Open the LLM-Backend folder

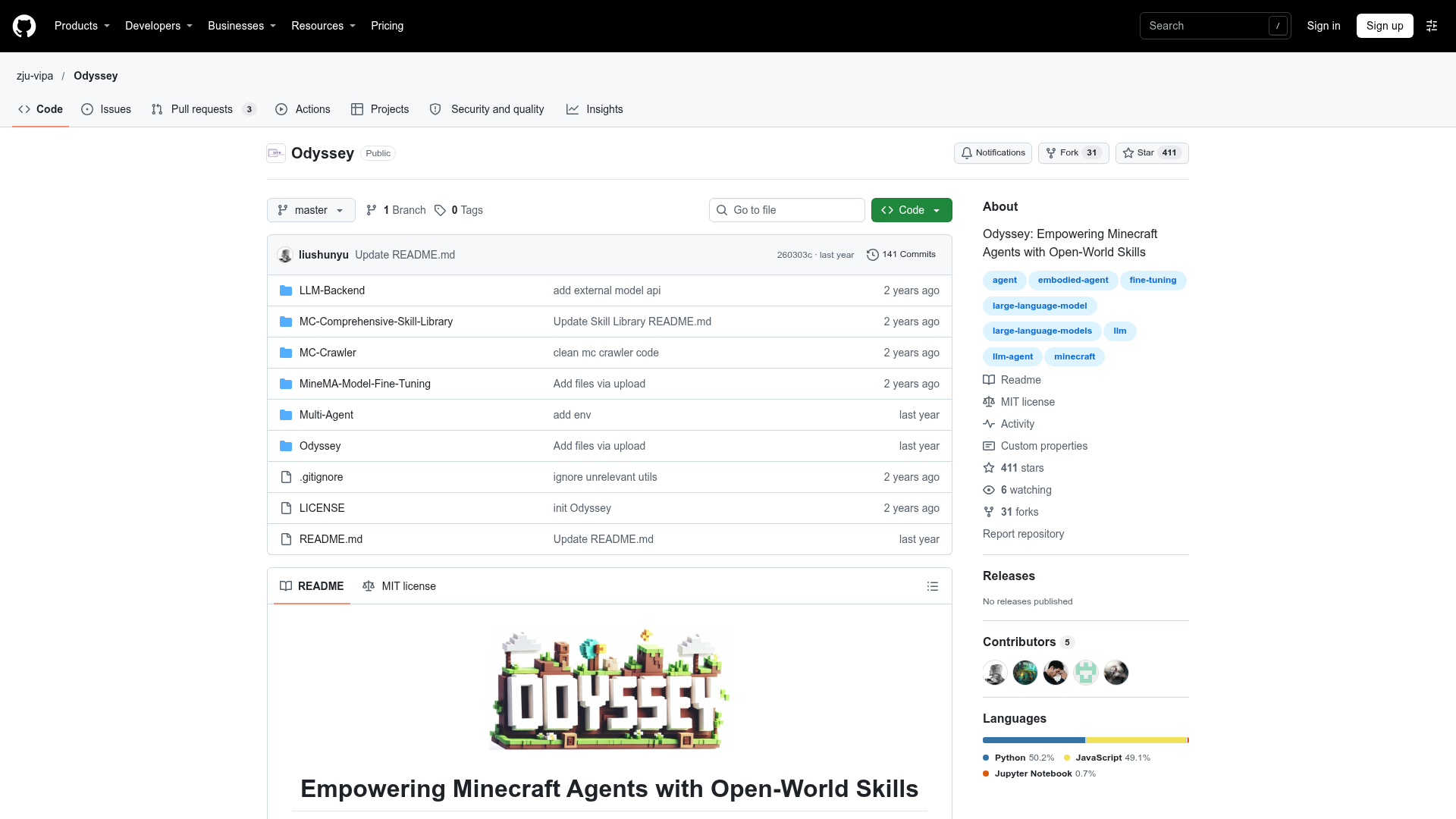click(x=332, y=290)
